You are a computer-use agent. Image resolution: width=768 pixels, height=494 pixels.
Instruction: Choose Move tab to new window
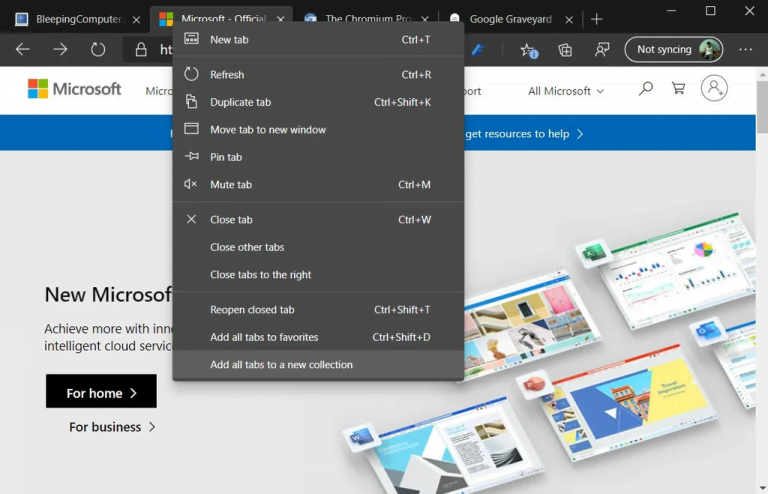pyautogui.click(x=318, y=129)
